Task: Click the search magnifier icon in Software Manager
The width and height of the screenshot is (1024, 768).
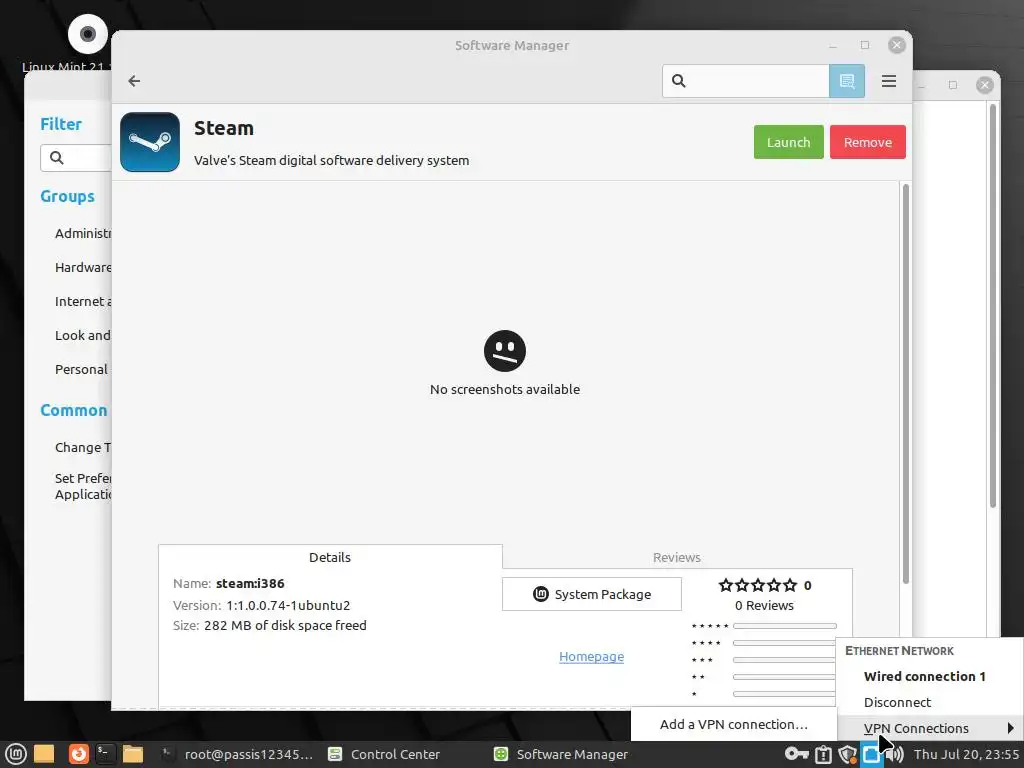Action: tap(679, 81)
